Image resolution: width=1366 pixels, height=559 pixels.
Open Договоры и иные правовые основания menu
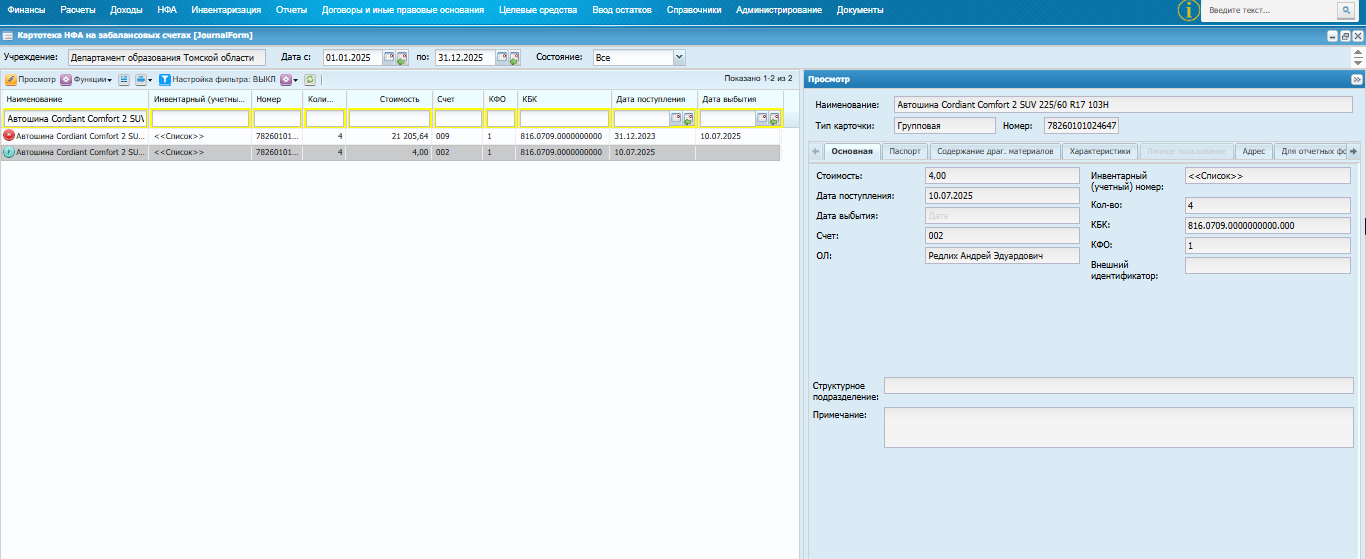[403, 10]
